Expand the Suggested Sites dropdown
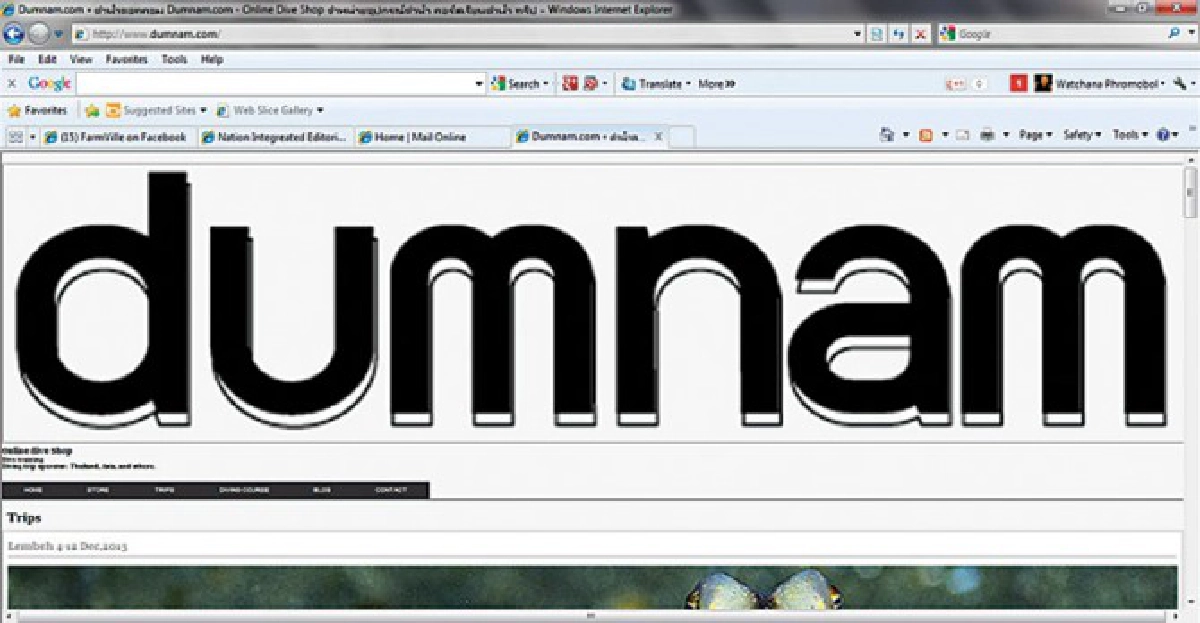Image resolution: width=1200 pixels, height=623 pixels. (203, 110)
